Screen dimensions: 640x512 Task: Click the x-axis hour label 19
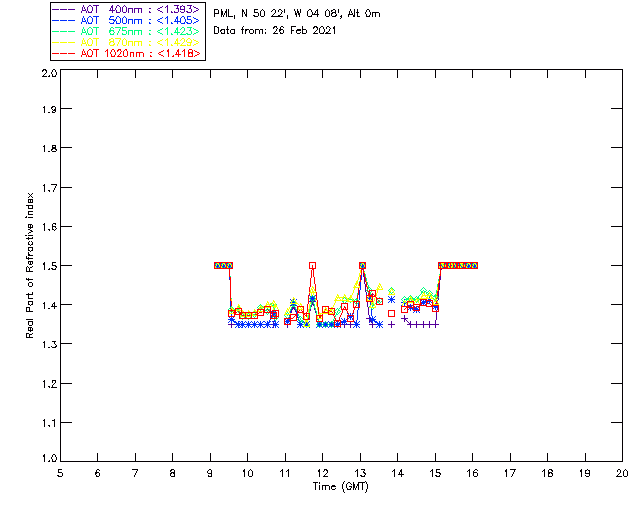pos(585,473)
